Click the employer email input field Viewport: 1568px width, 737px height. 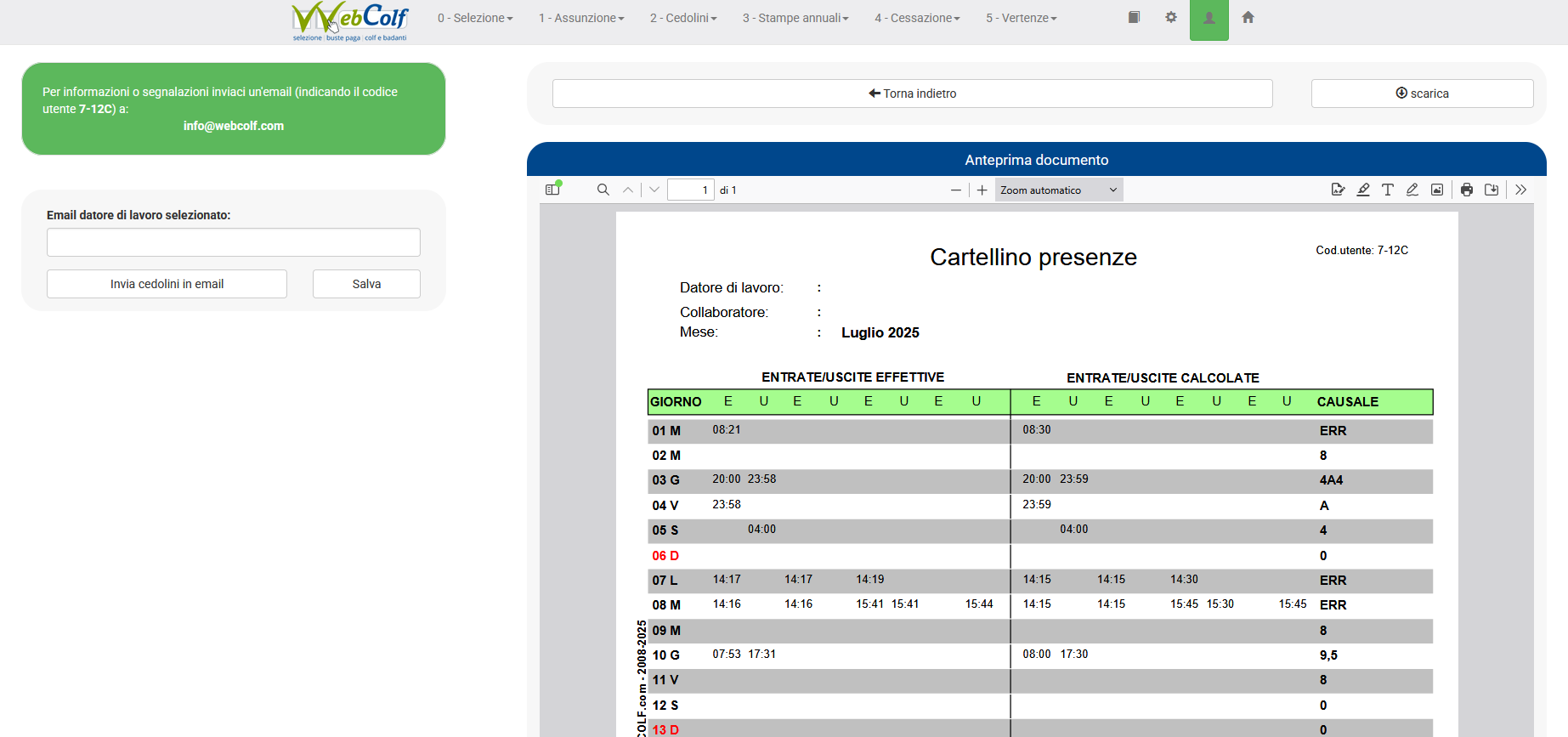[234, 242]
